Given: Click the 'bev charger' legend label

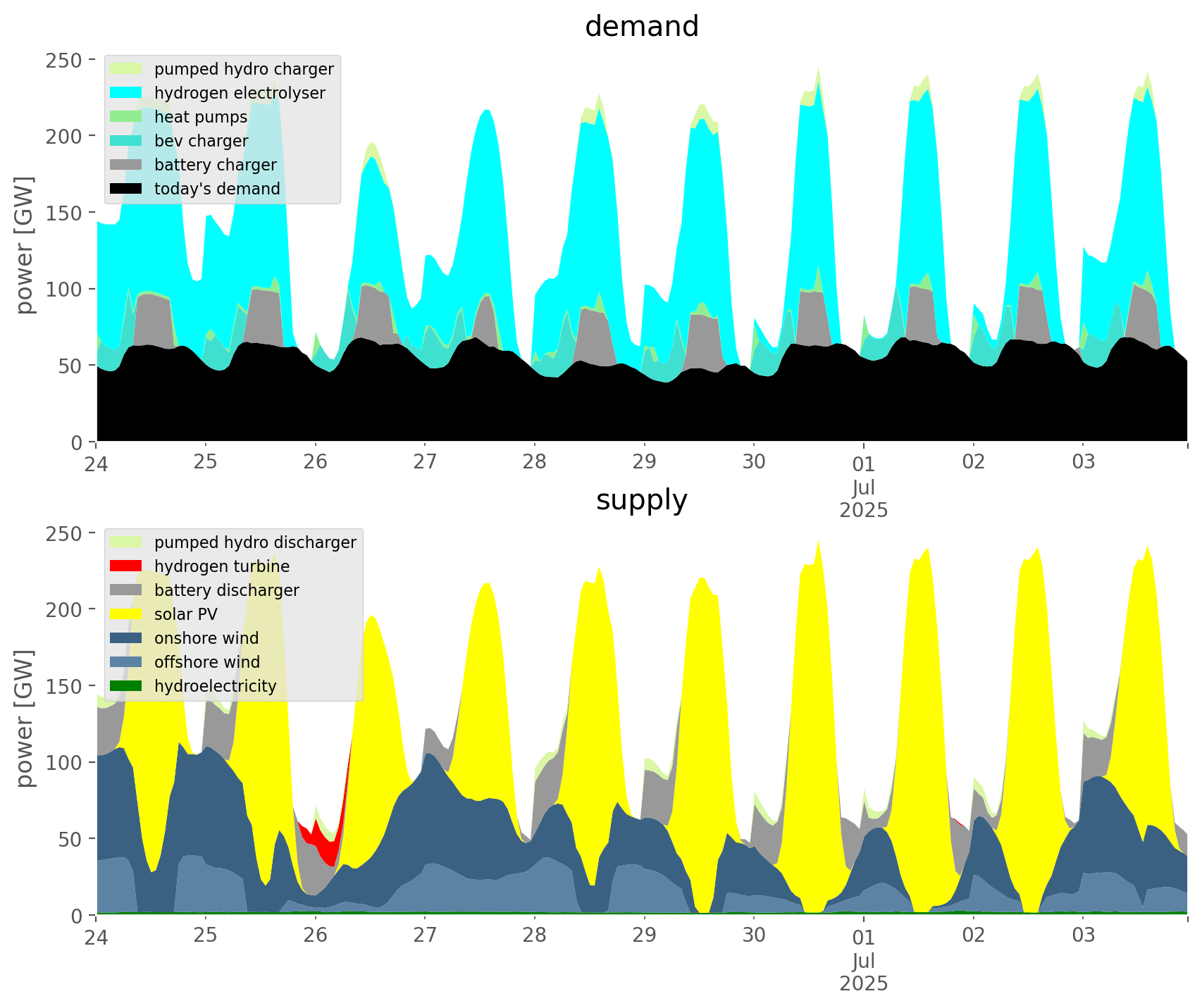Looking at the screenshot, I should (201, 141).
